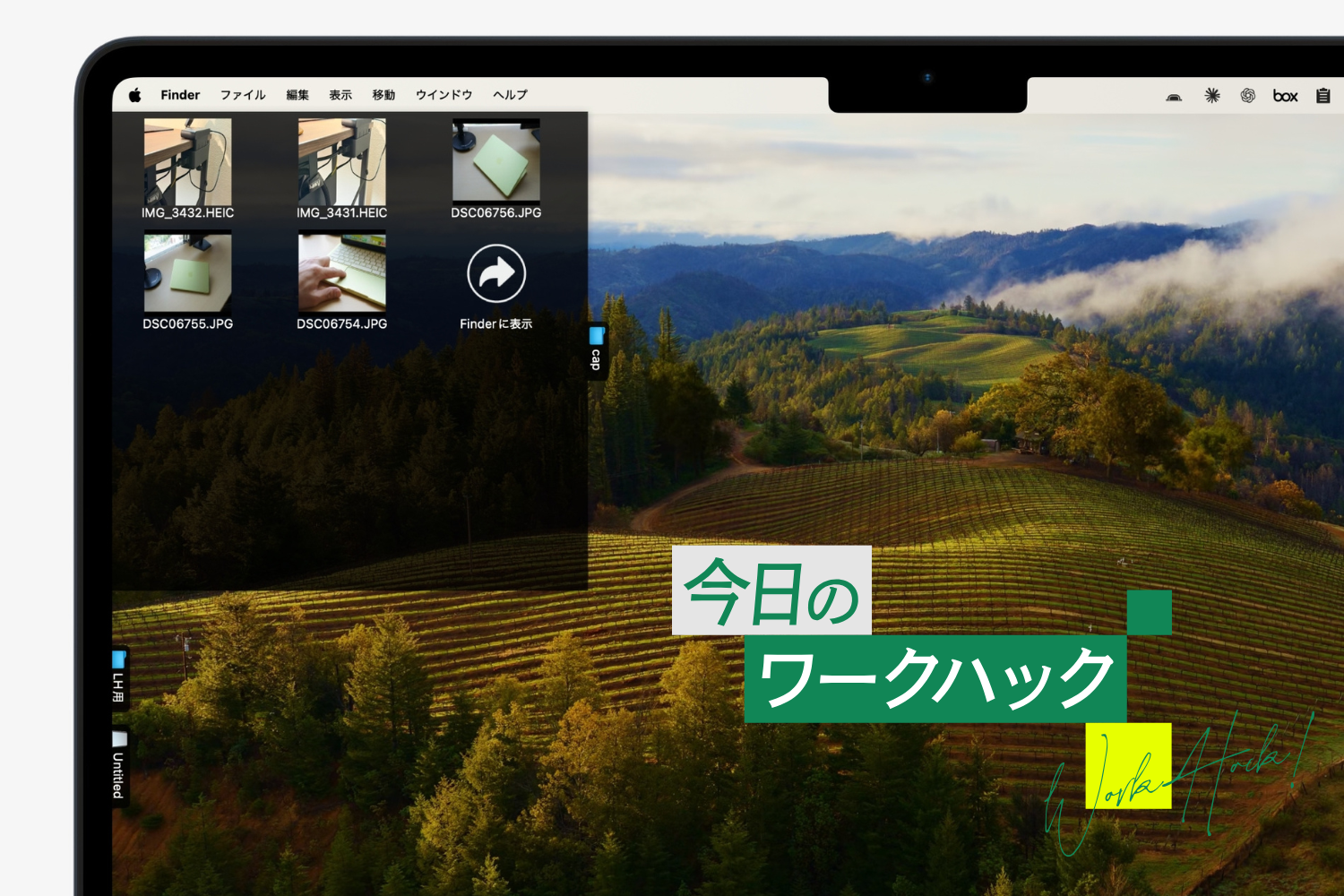
Task: Click the IMG_3431.HEIC file name
Action: click(x=342, y=213)
